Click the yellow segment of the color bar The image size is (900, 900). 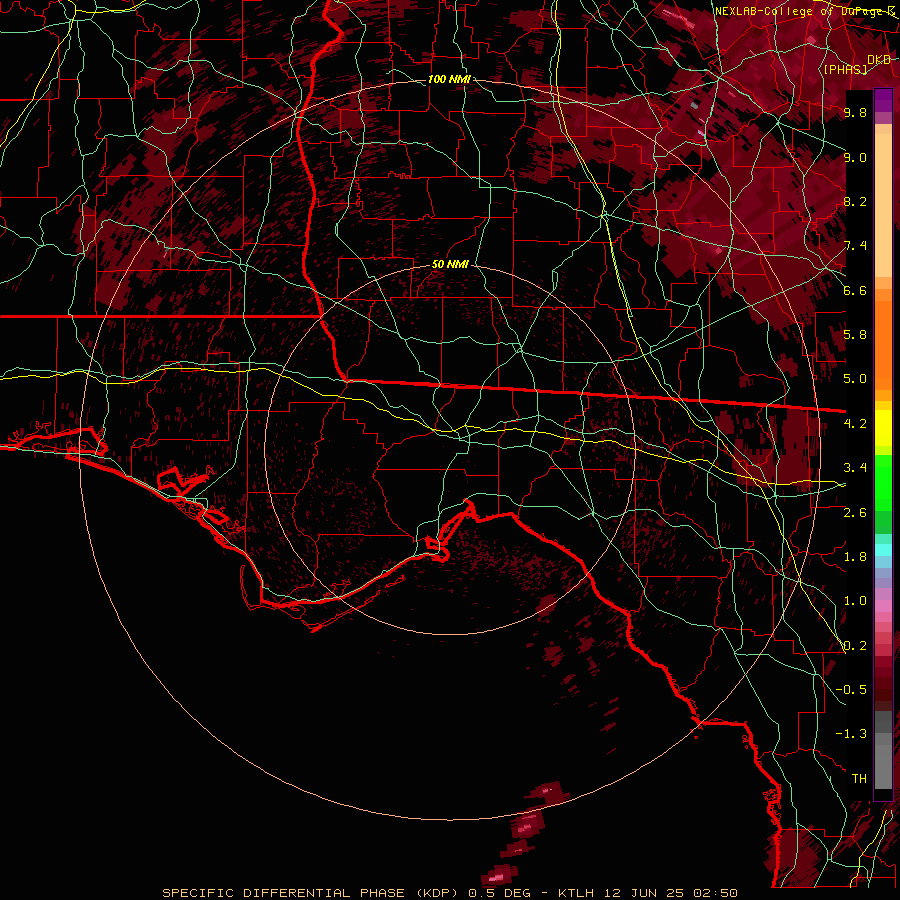(883, 428)
